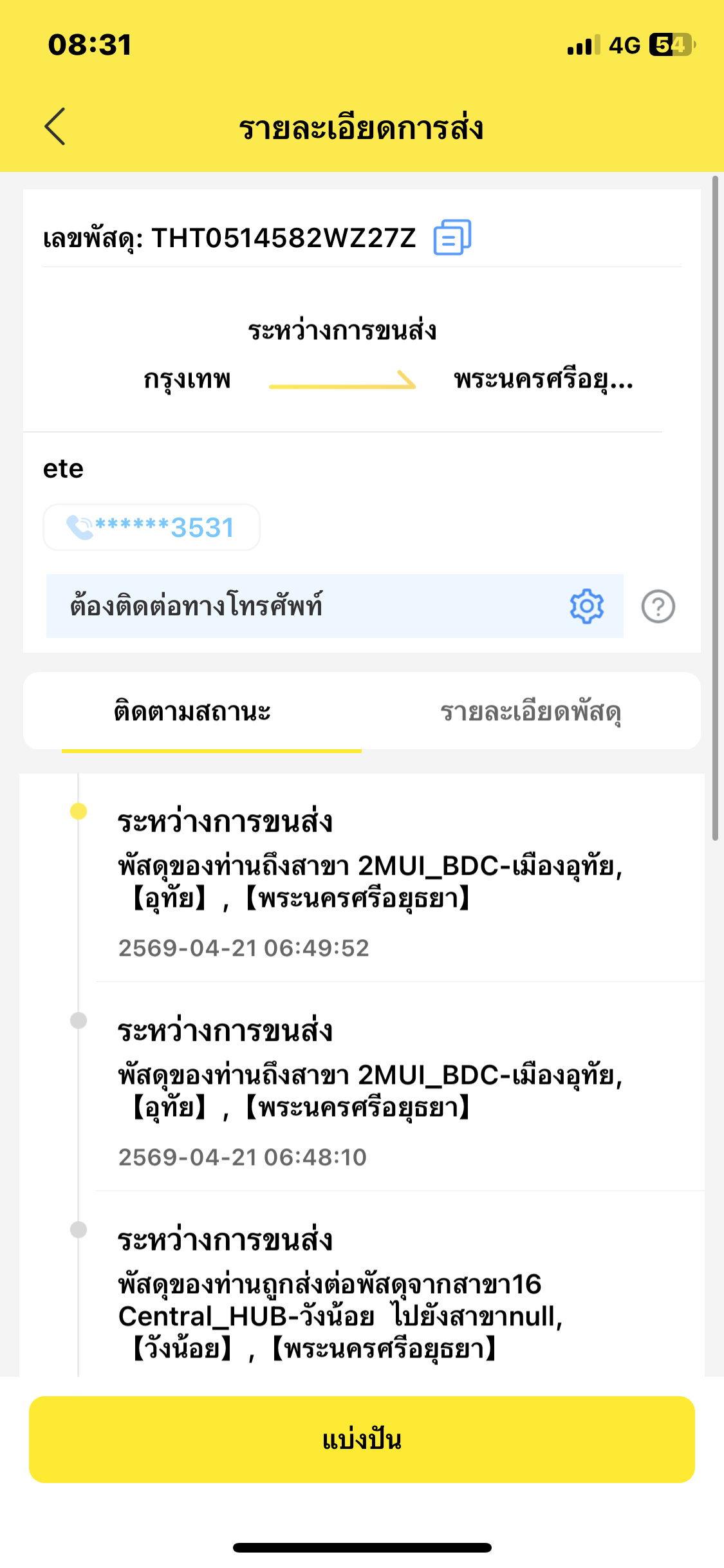724x1568 pixels.
Task: Tap the grey dot for 06:48:10 entry
Action: (x=79, y=1020)
